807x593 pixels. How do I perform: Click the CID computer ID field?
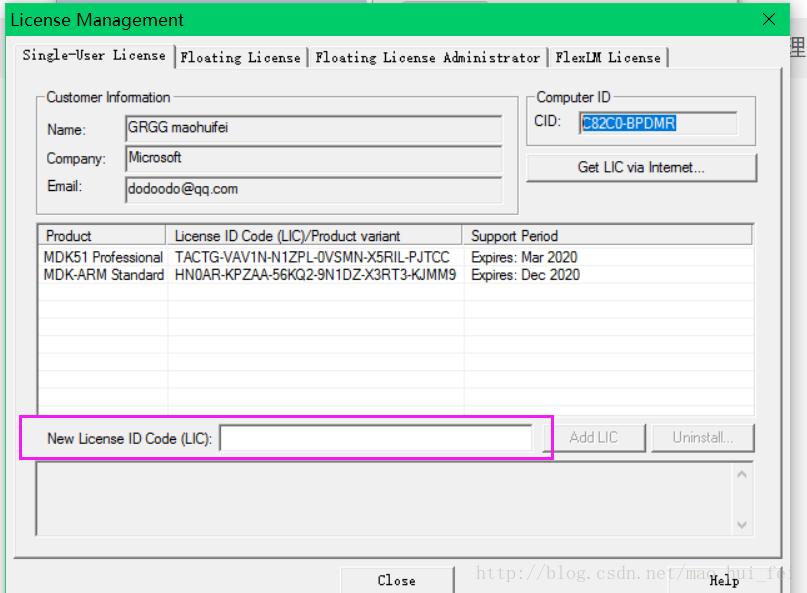pos(658,123)
